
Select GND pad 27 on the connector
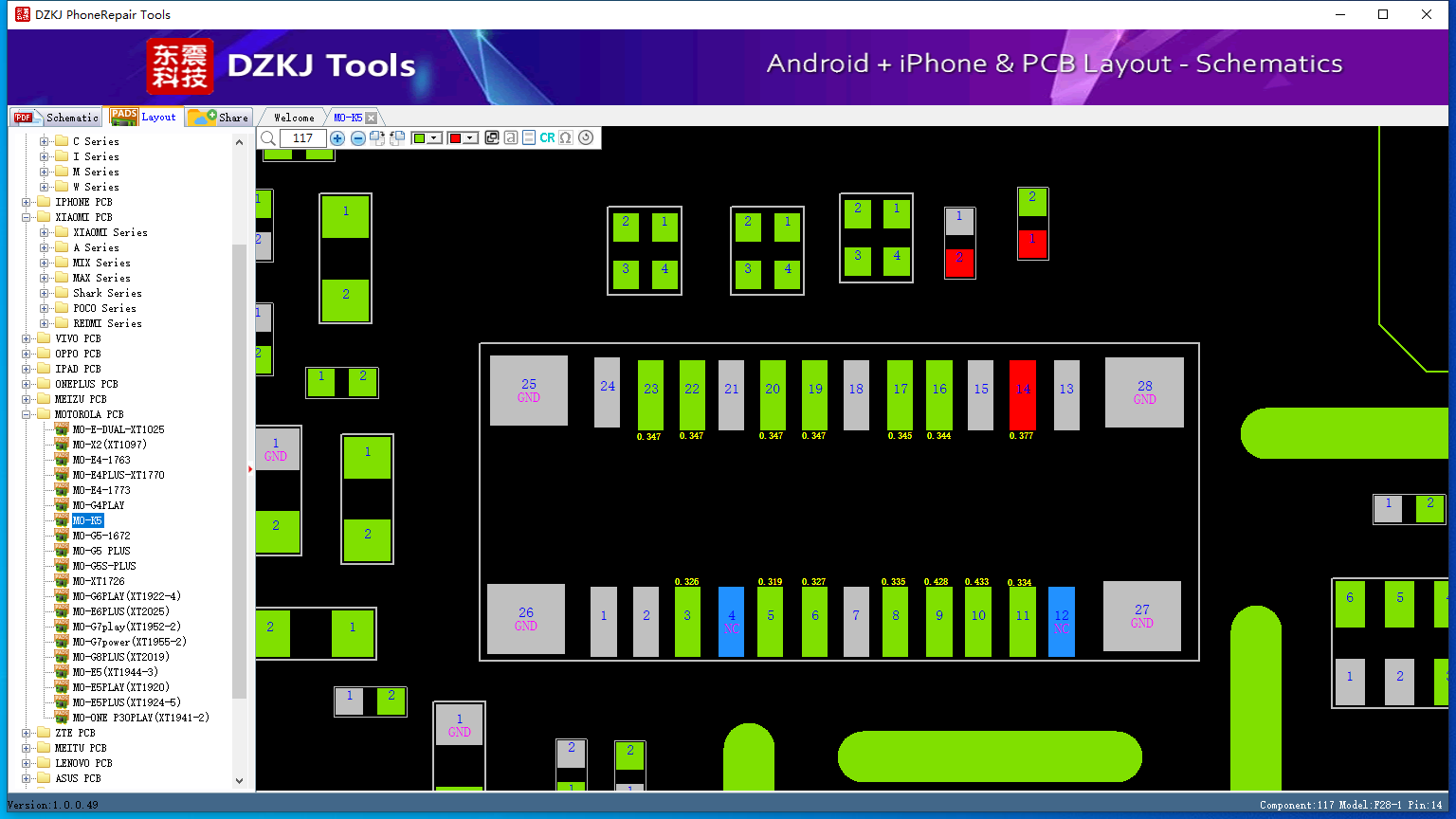(1142, 616)
